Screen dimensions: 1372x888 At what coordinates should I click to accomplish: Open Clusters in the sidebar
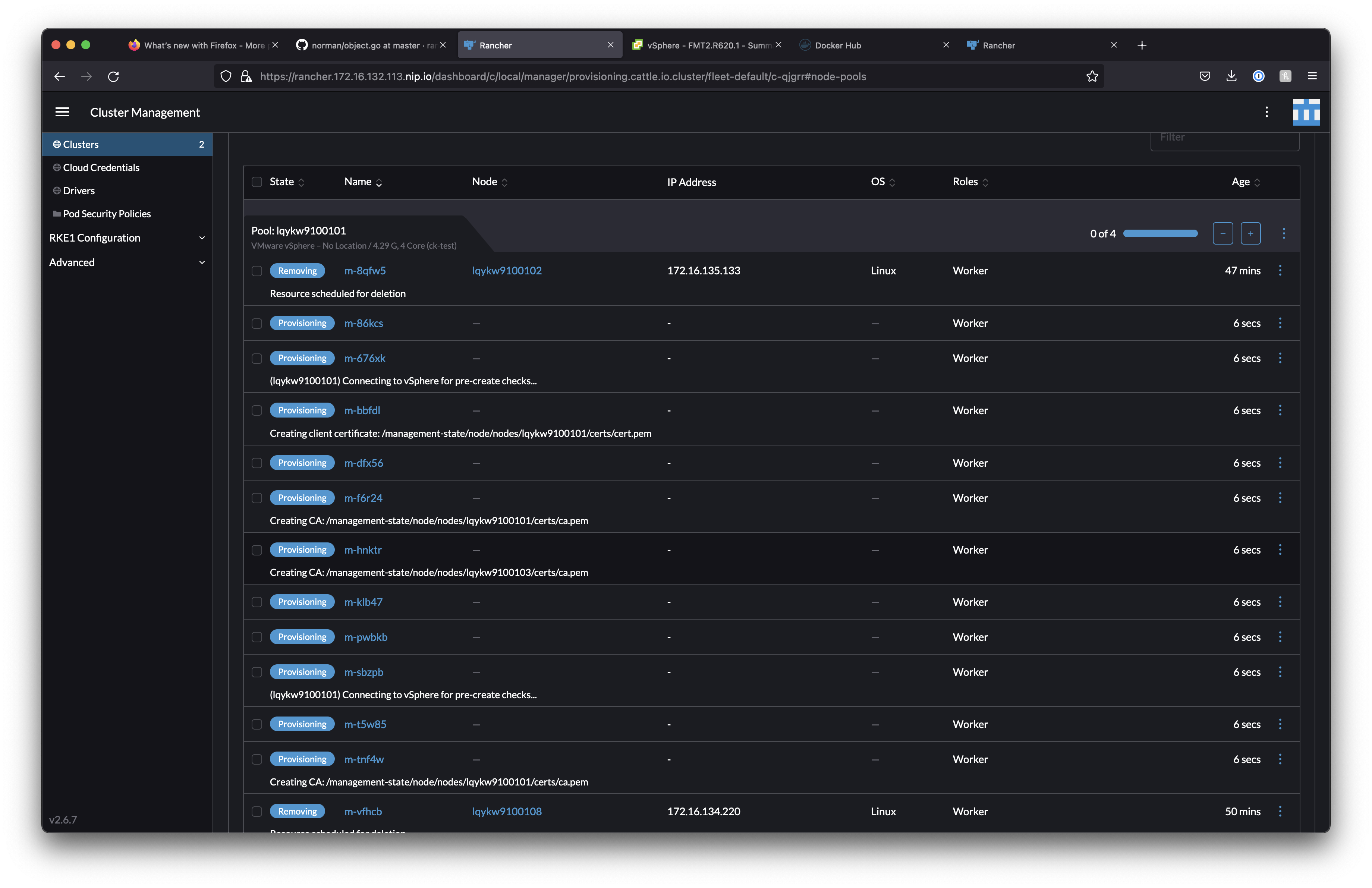[127, 145]
